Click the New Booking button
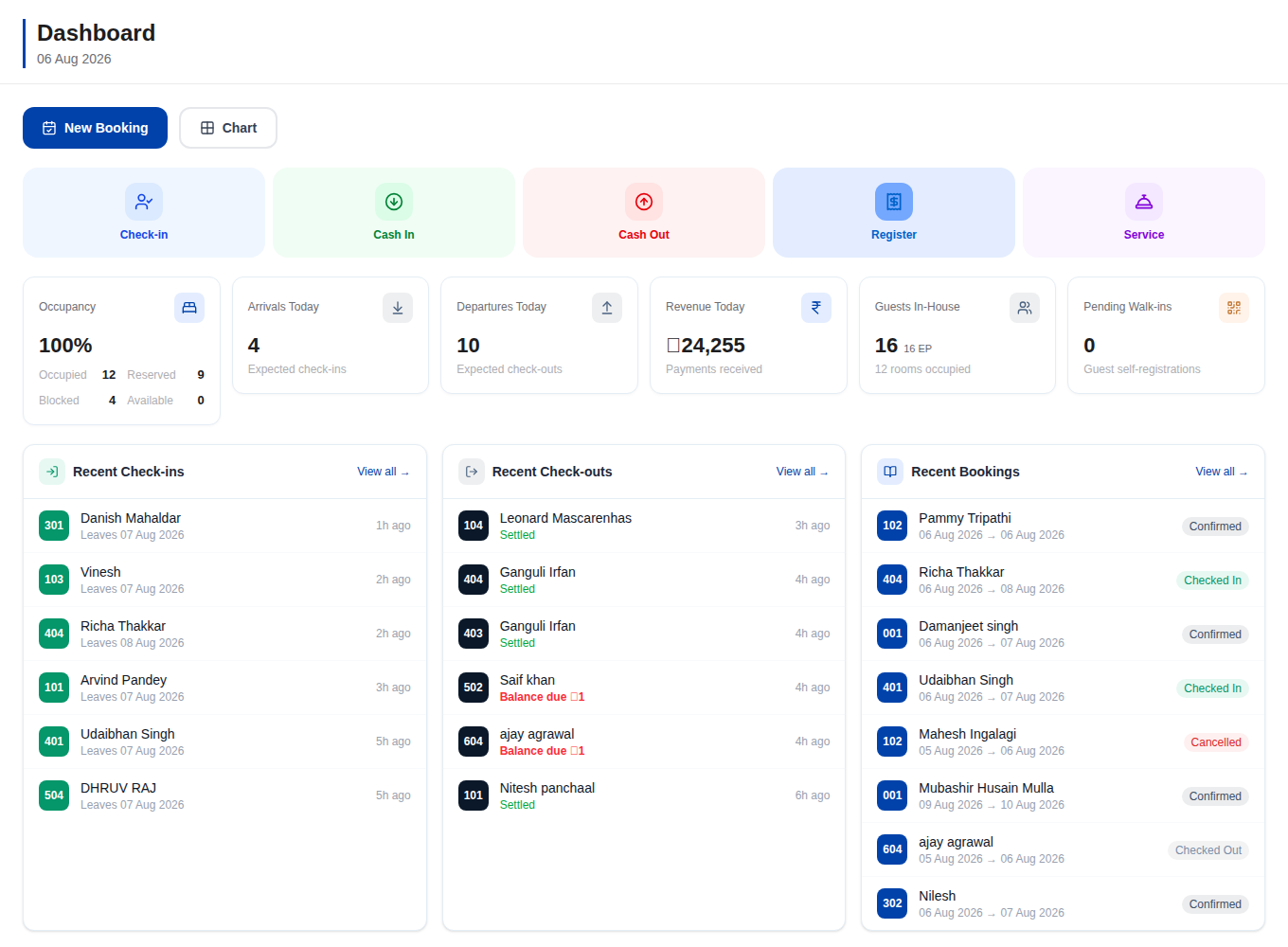Viewport: 1288px width, 947px height. [95, 128]
